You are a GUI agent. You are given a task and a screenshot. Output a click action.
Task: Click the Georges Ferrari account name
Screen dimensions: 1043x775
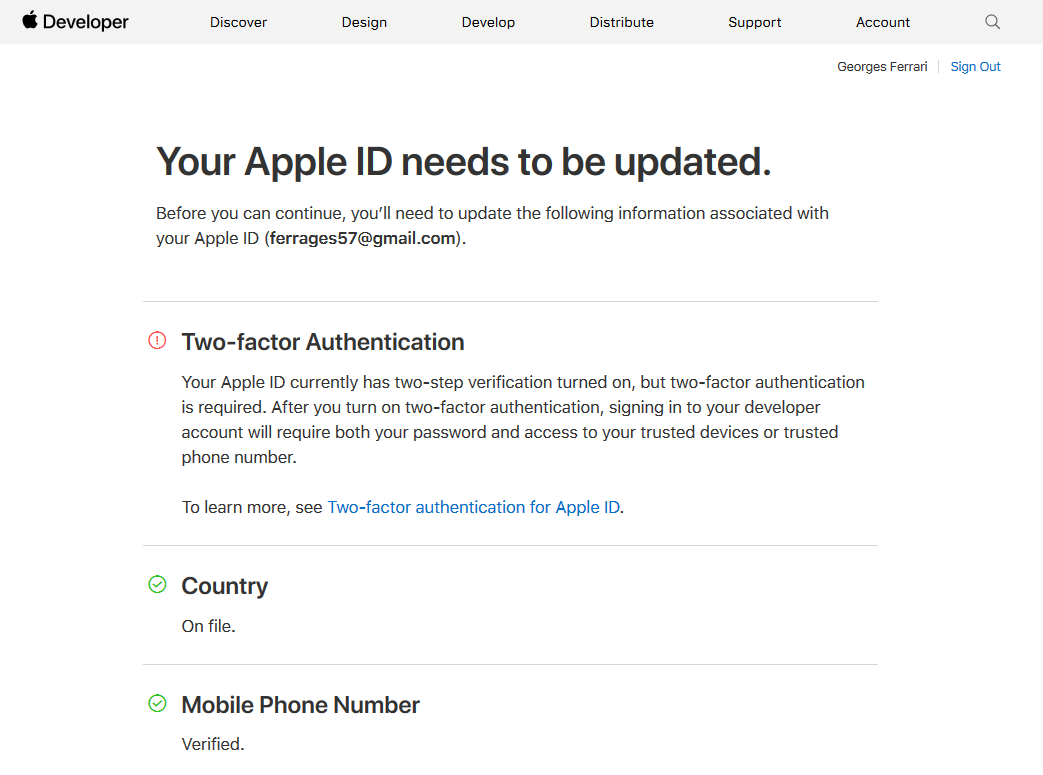882,67
